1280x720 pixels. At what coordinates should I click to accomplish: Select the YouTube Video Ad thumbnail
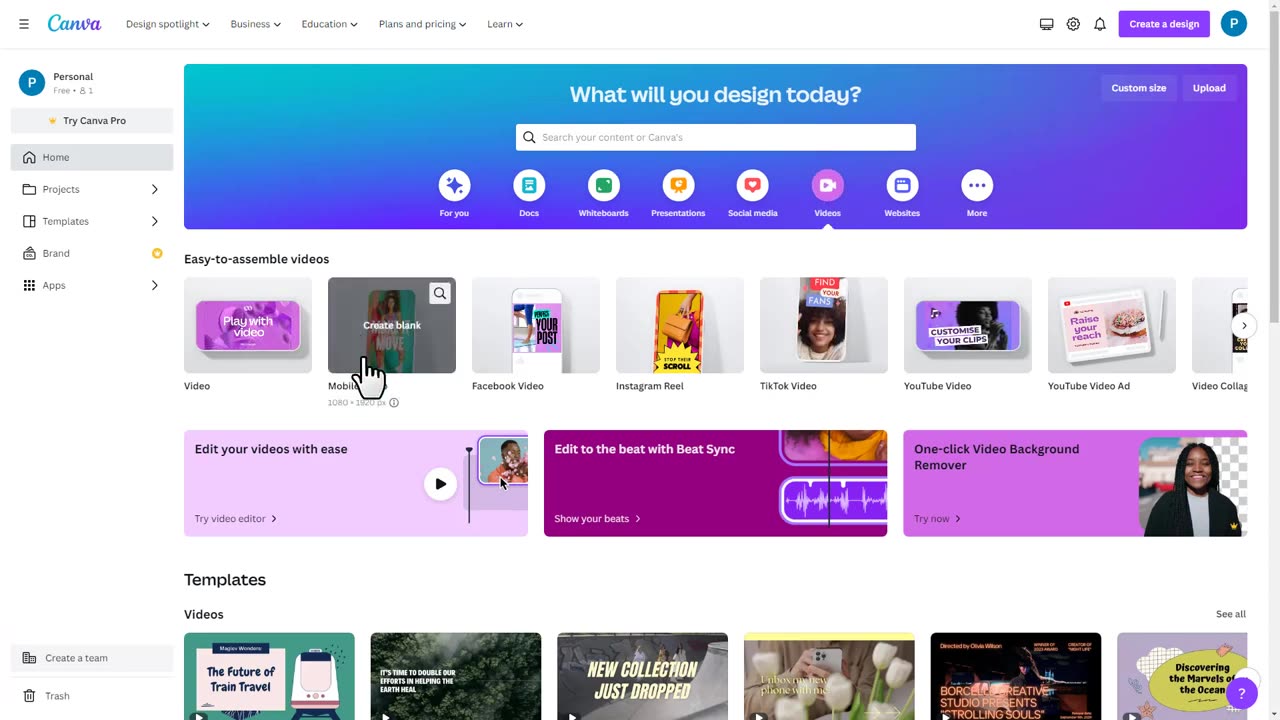click(x=1112, y=325)
